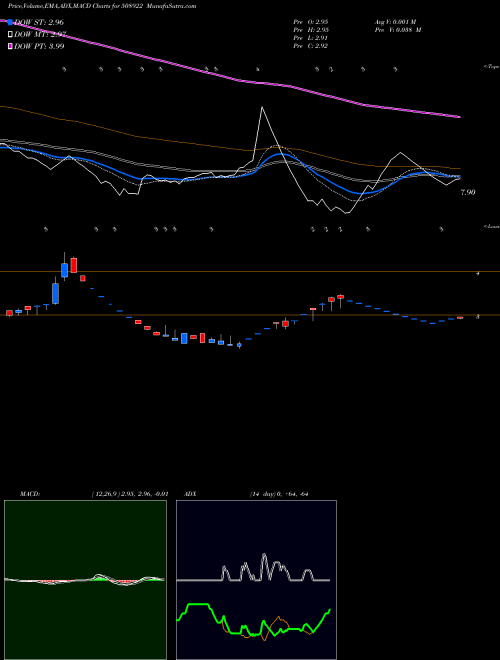
Task: Click the price level 4 axis label
Action: 477,274
